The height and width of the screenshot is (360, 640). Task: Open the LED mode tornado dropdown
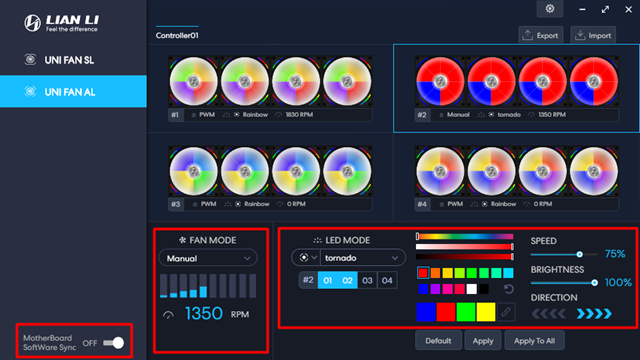(362, 258)
